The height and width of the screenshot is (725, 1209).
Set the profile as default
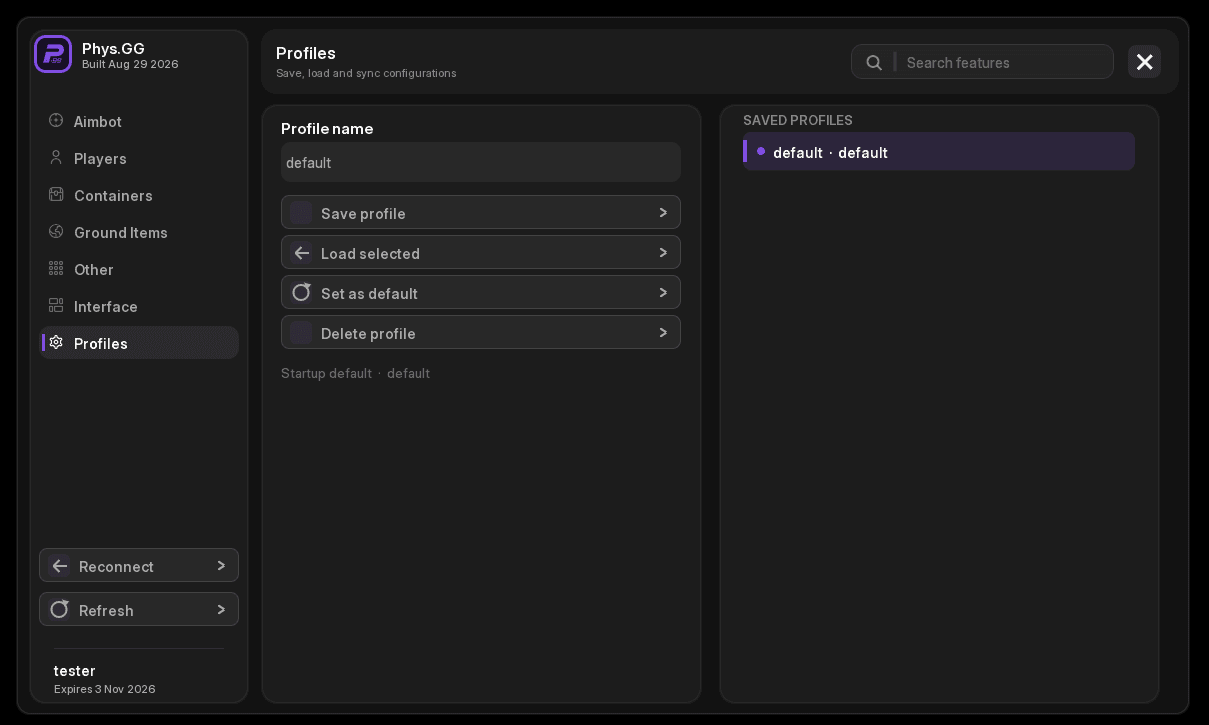pos(481,292)
